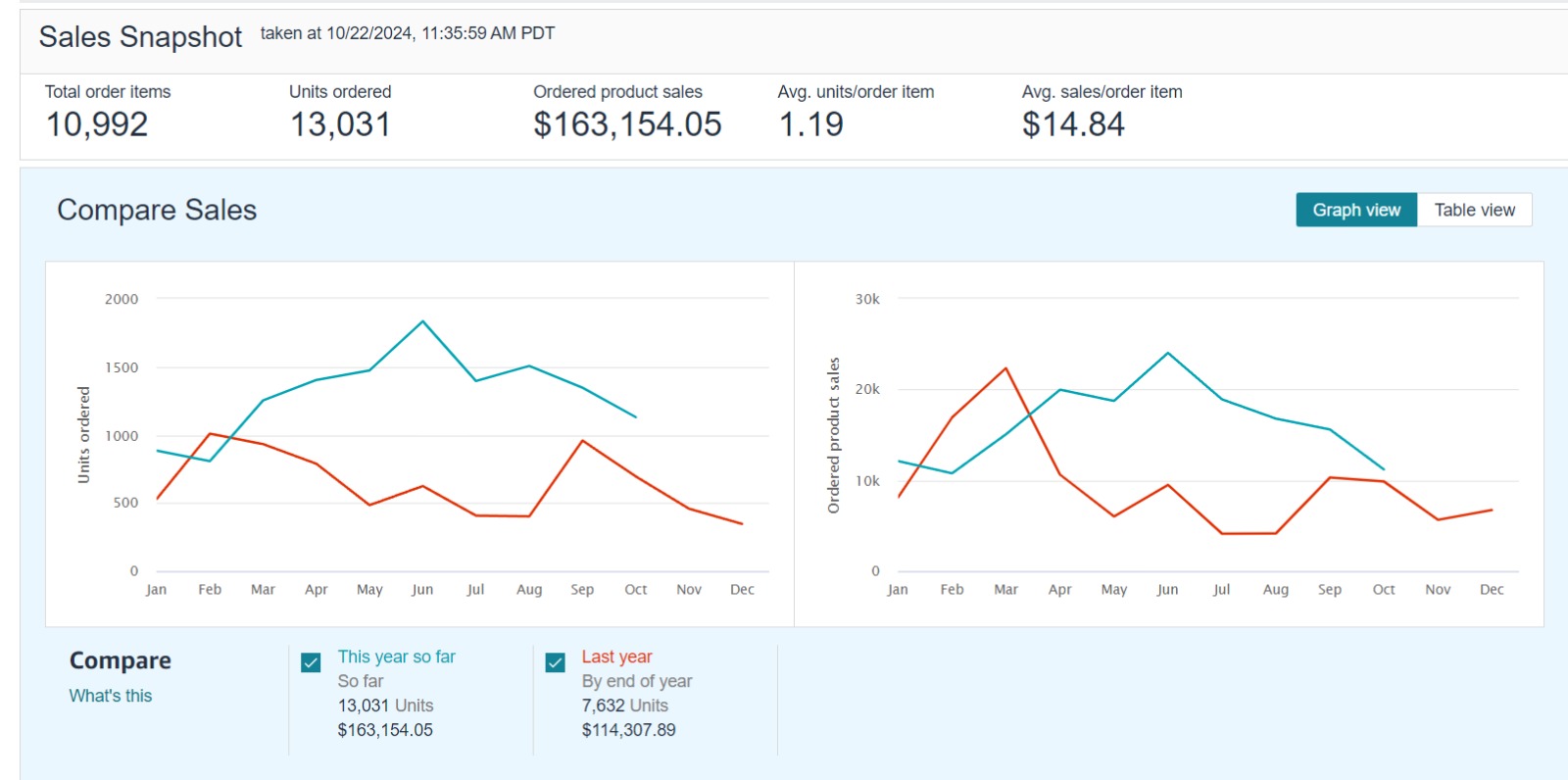Uncheck the Last year checkbox
This screenshot has width=1568, height=780.
coord(555,662)
